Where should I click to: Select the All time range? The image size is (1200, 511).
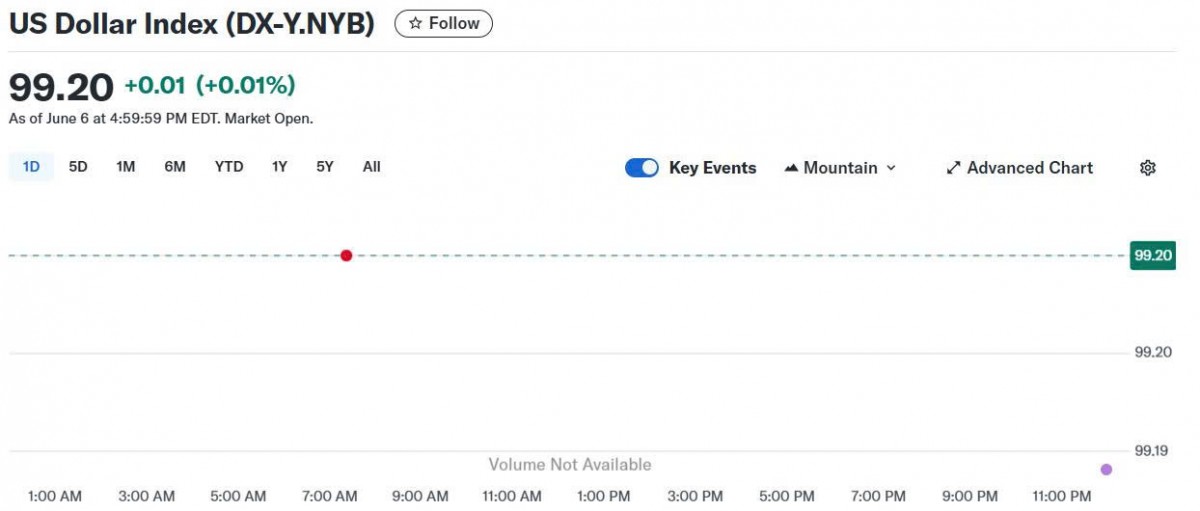coord(371,167)
